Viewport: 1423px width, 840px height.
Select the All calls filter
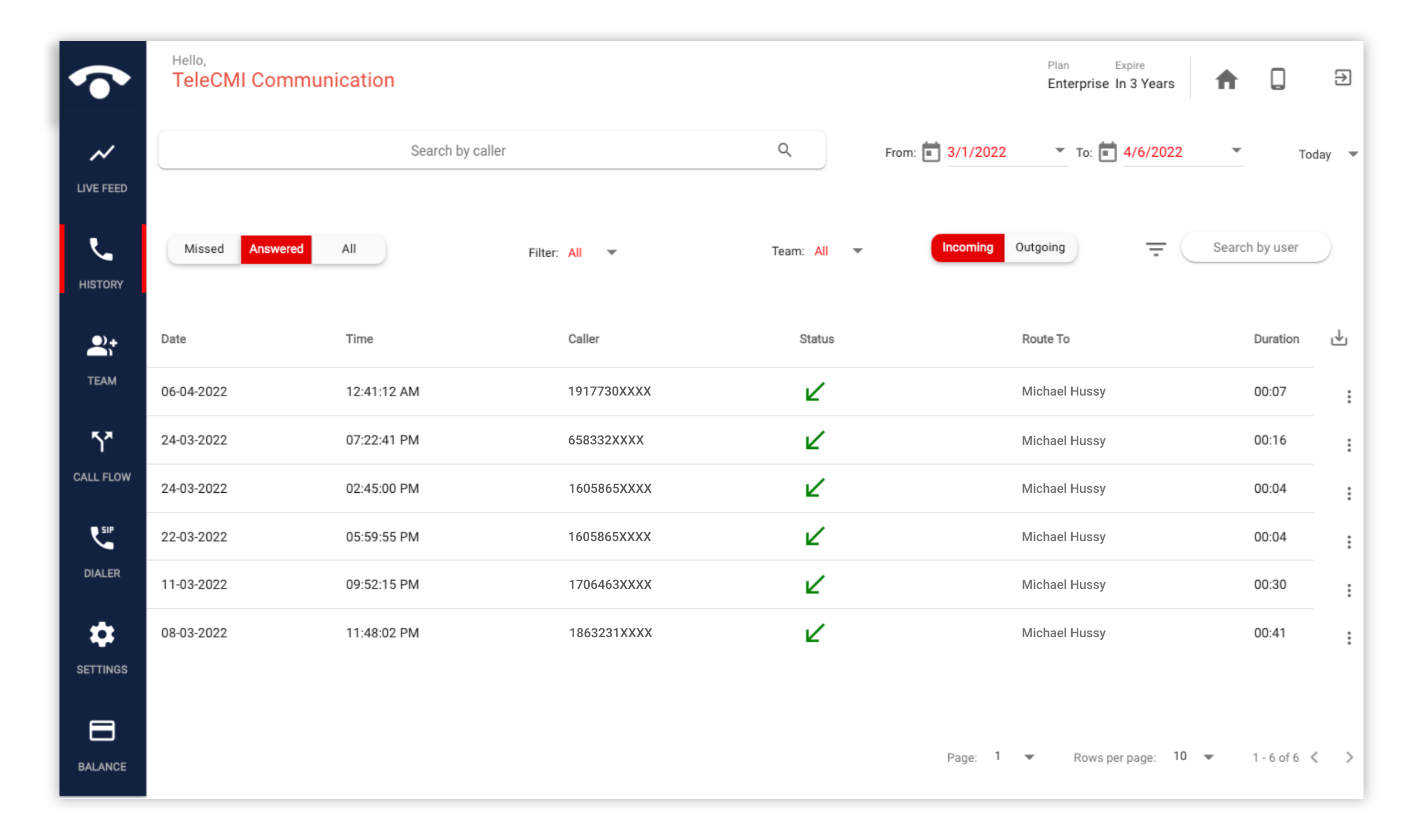click(349, 249)
